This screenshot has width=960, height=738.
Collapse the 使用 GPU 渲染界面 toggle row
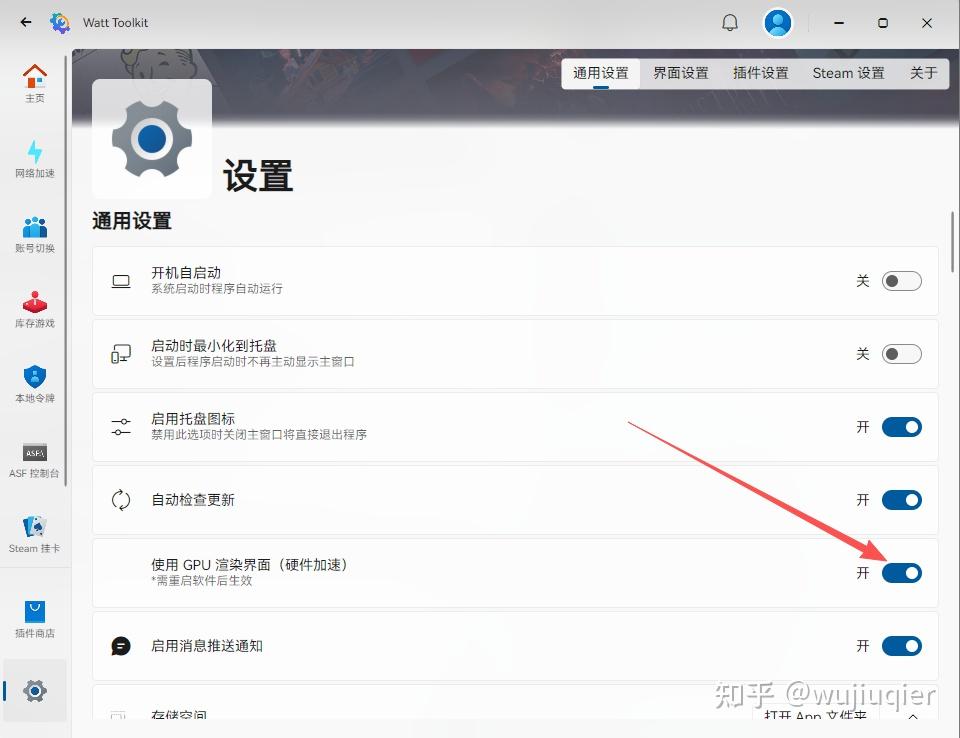click(901, 573)
